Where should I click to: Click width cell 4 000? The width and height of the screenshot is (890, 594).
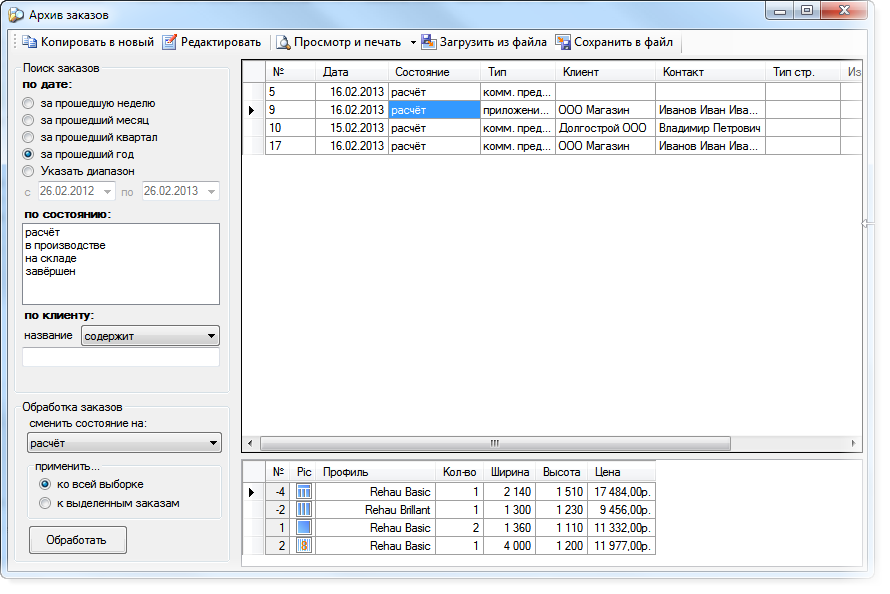509,546
